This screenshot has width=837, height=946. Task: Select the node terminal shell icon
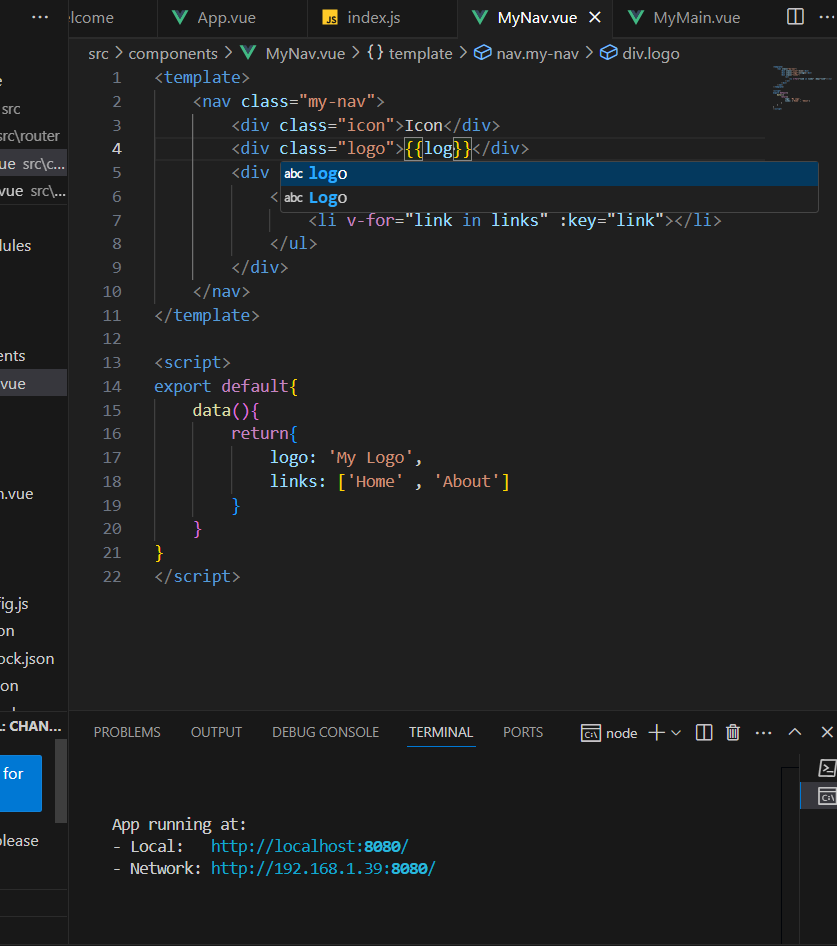tap(591, 733)
